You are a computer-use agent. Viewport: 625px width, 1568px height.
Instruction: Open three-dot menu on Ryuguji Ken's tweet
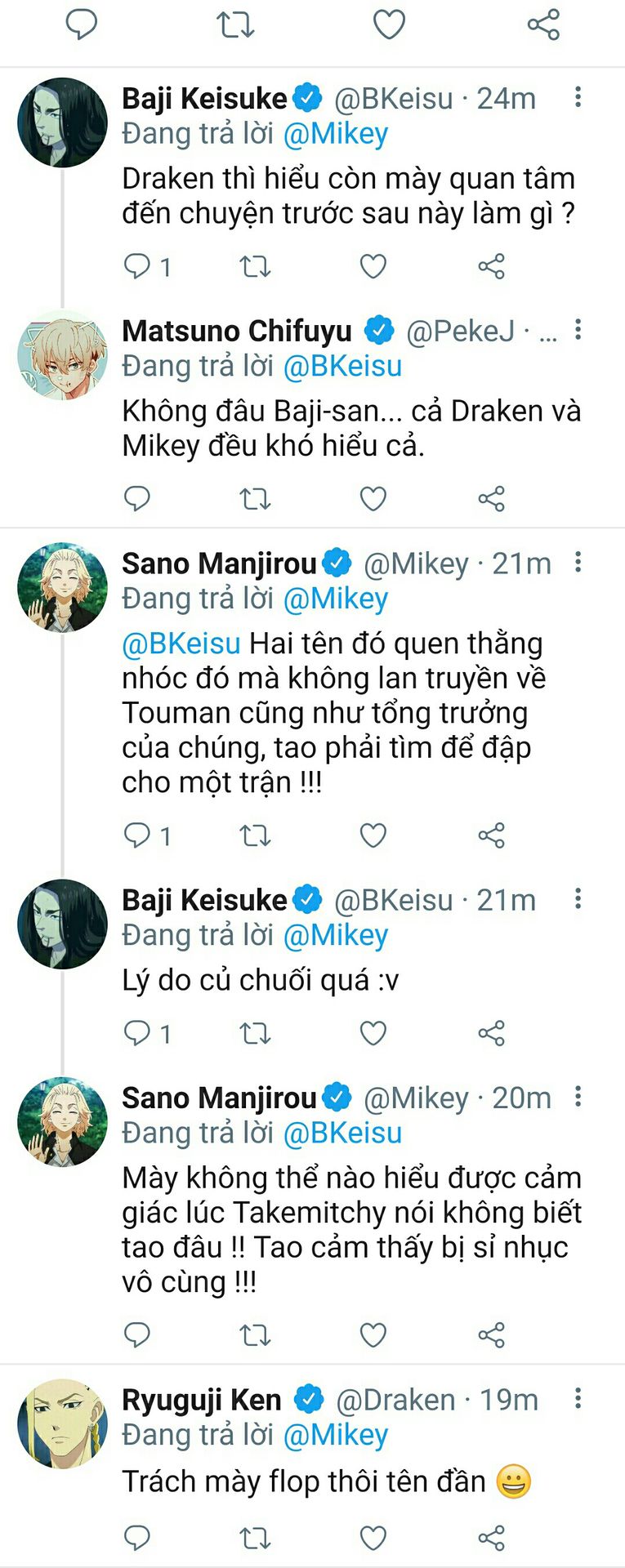(x=578, y=1399)
